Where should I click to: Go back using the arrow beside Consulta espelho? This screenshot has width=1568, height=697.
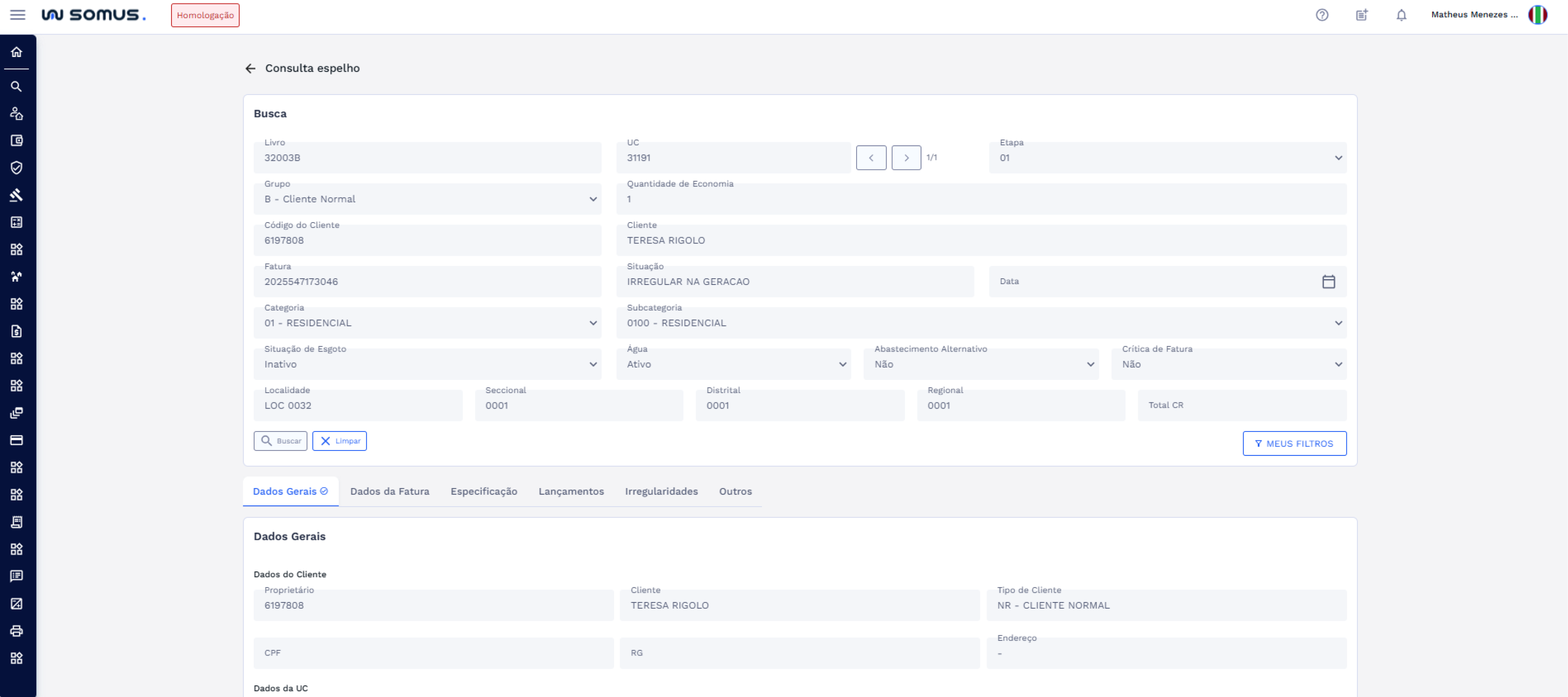(x=250, y=69)
